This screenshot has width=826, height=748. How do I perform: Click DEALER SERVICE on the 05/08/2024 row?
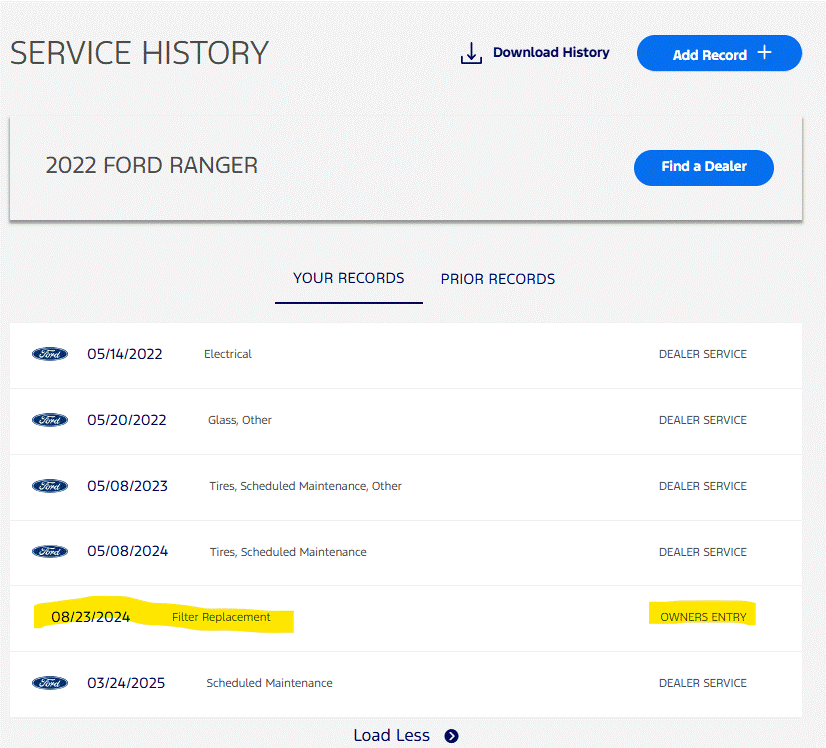tap(703, 552)
